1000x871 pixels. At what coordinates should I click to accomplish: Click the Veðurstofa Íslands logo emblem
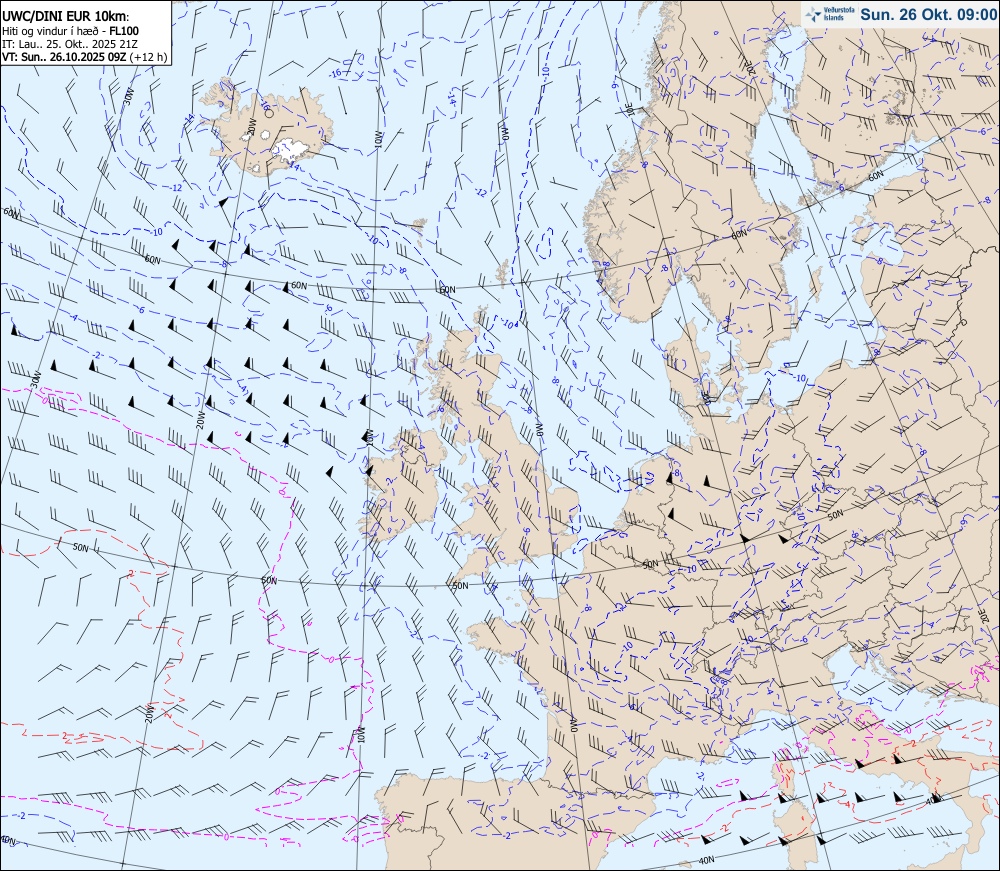(x=813, y=13)
